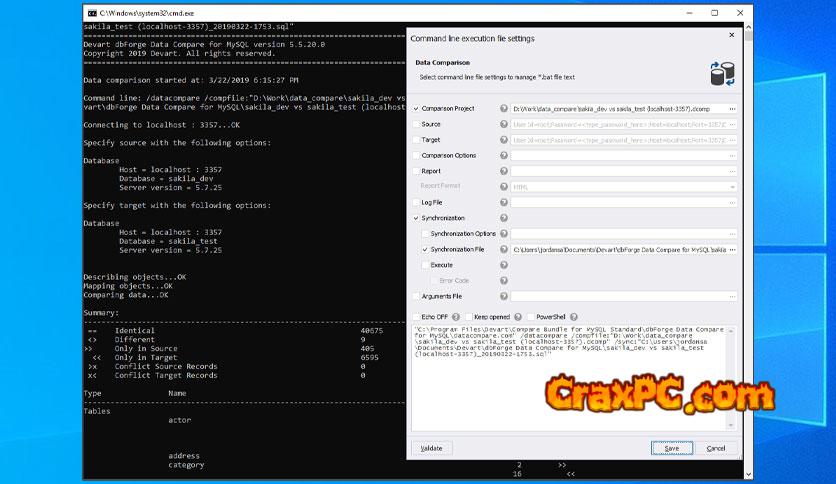Click the Save button

pyautogui.click(x=670, y=448)
